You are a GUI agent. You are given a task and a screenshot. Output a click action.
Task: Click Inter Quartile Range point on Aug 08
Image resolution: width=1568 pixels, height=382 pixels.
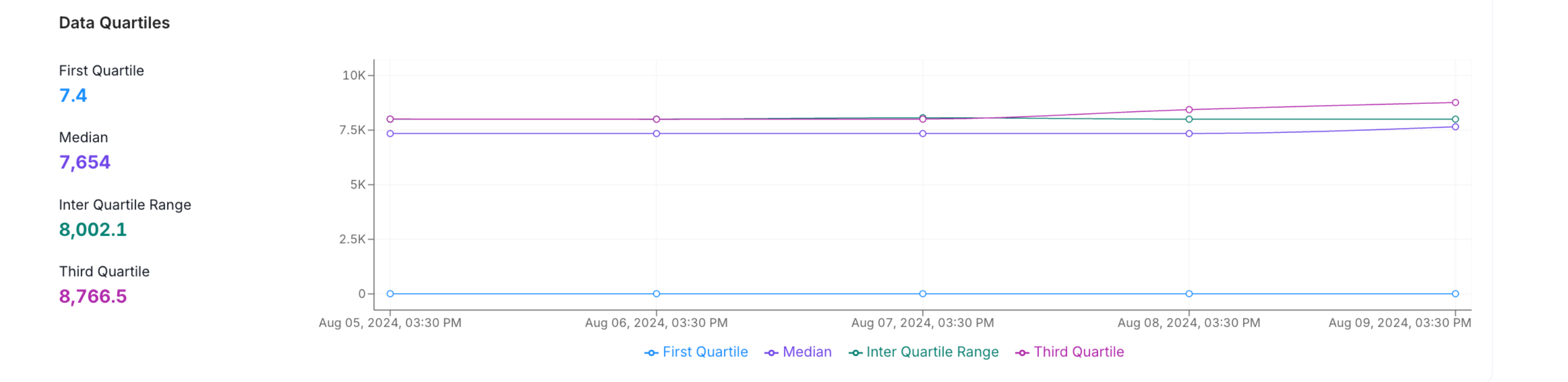pos(1189,119)
